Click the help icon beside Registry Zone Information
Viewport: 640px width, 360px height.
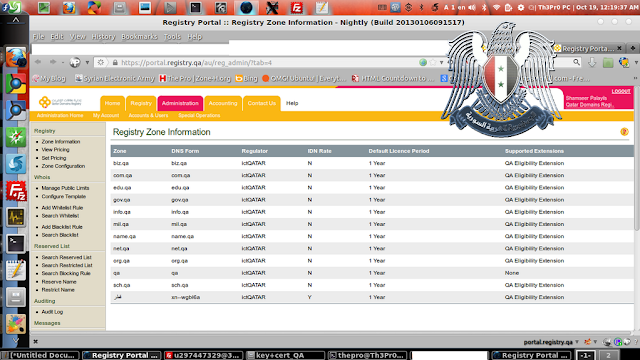(624, 131)
